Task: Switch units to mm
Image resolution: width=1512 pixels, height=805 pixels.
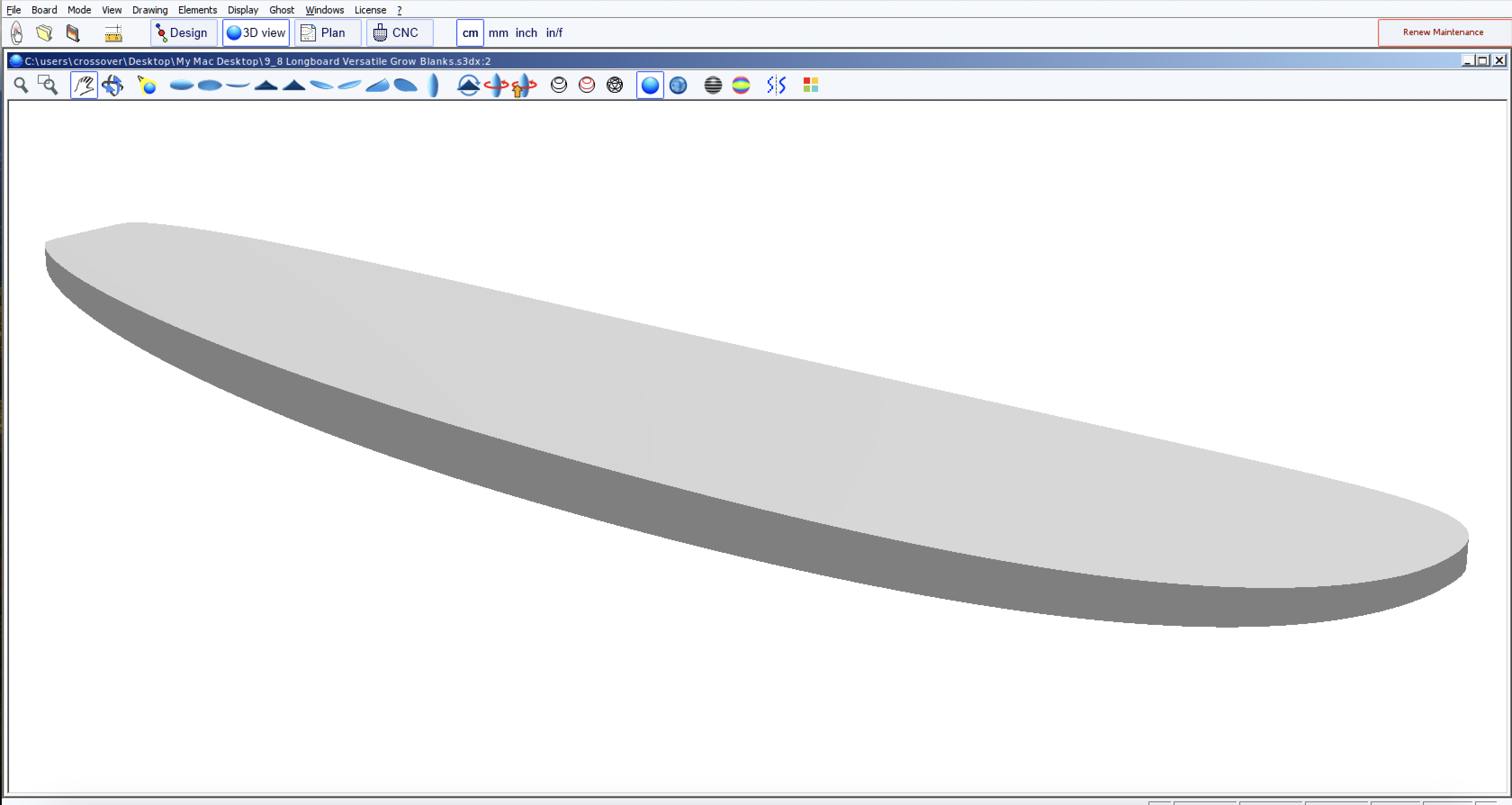Action: [498, 33]
